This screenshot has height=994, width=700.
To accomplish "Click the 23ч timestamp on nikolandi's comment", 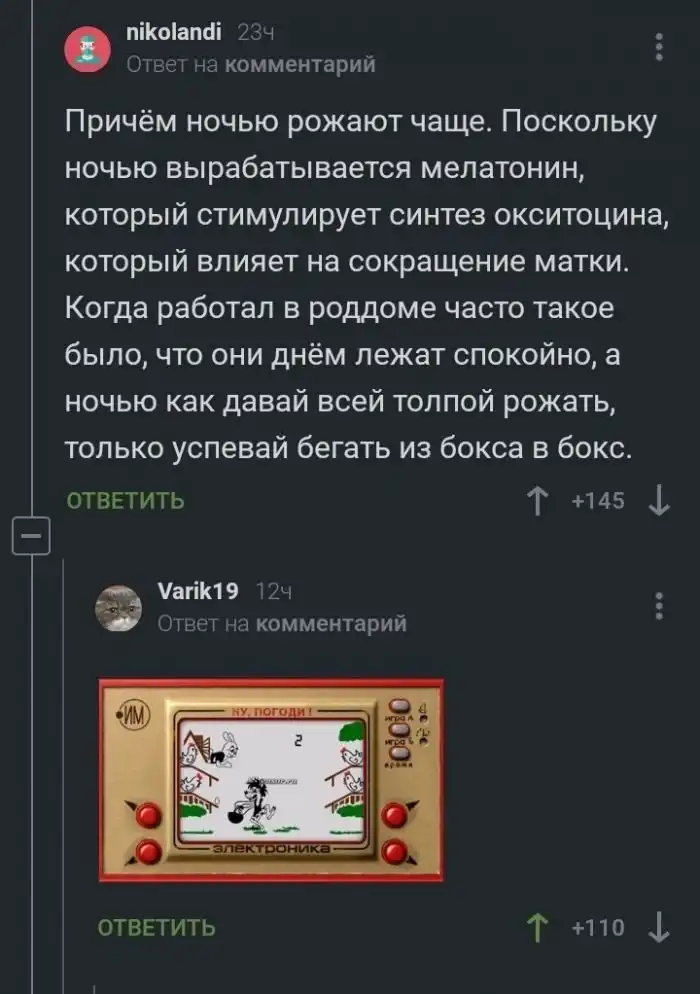I will tap(256, 32).
